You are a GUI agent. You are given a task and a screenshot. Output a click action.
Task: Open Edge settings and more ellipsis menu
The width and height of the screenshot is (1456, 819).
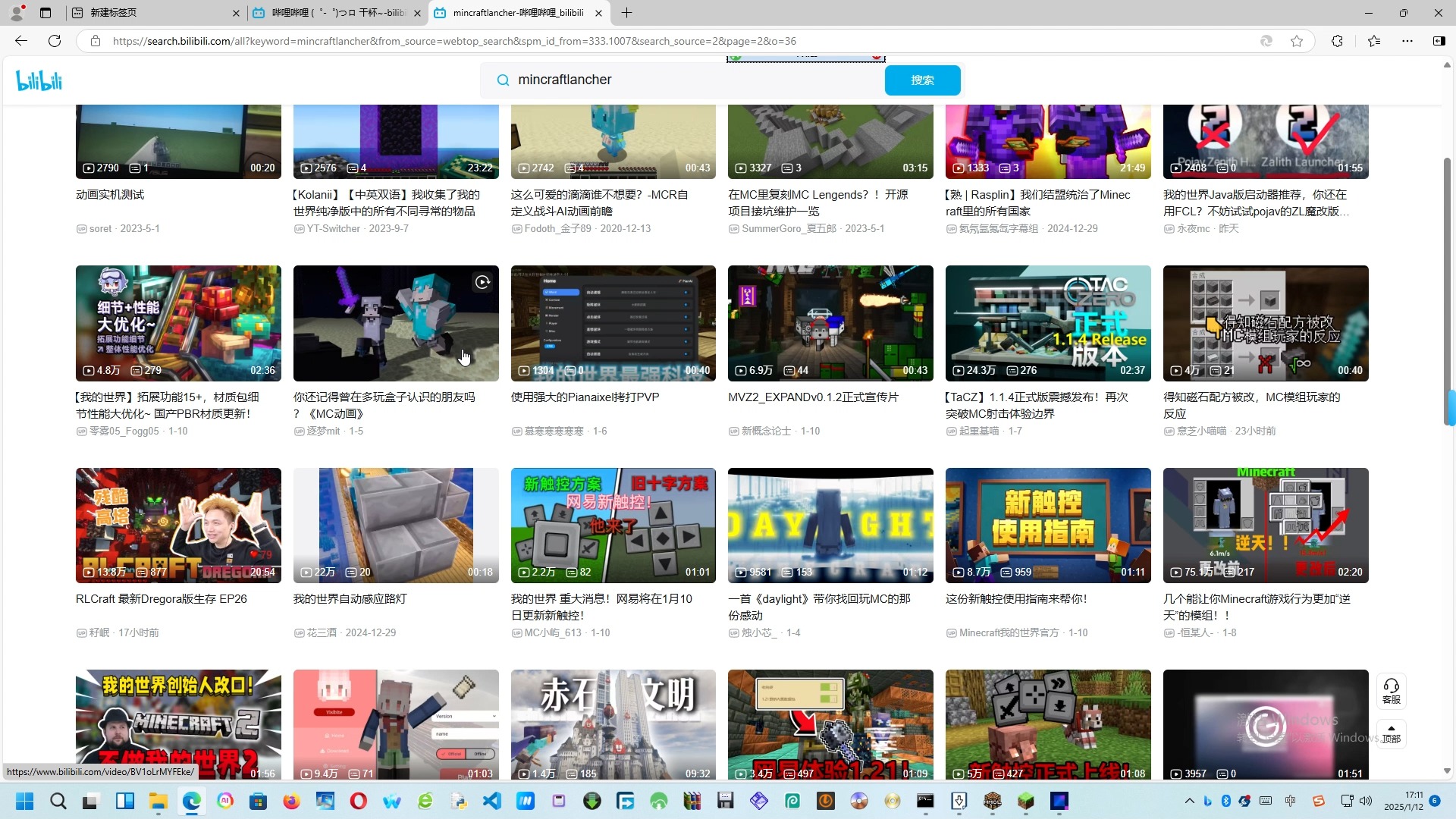(x=1407, y=41)
